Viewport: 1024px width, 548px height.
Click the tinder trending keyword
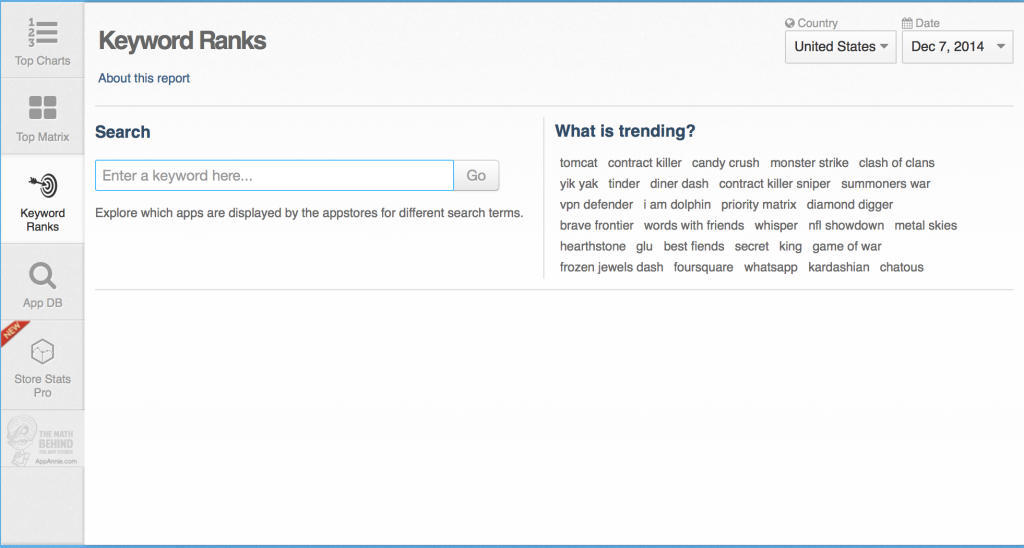(x=624, y=184)
